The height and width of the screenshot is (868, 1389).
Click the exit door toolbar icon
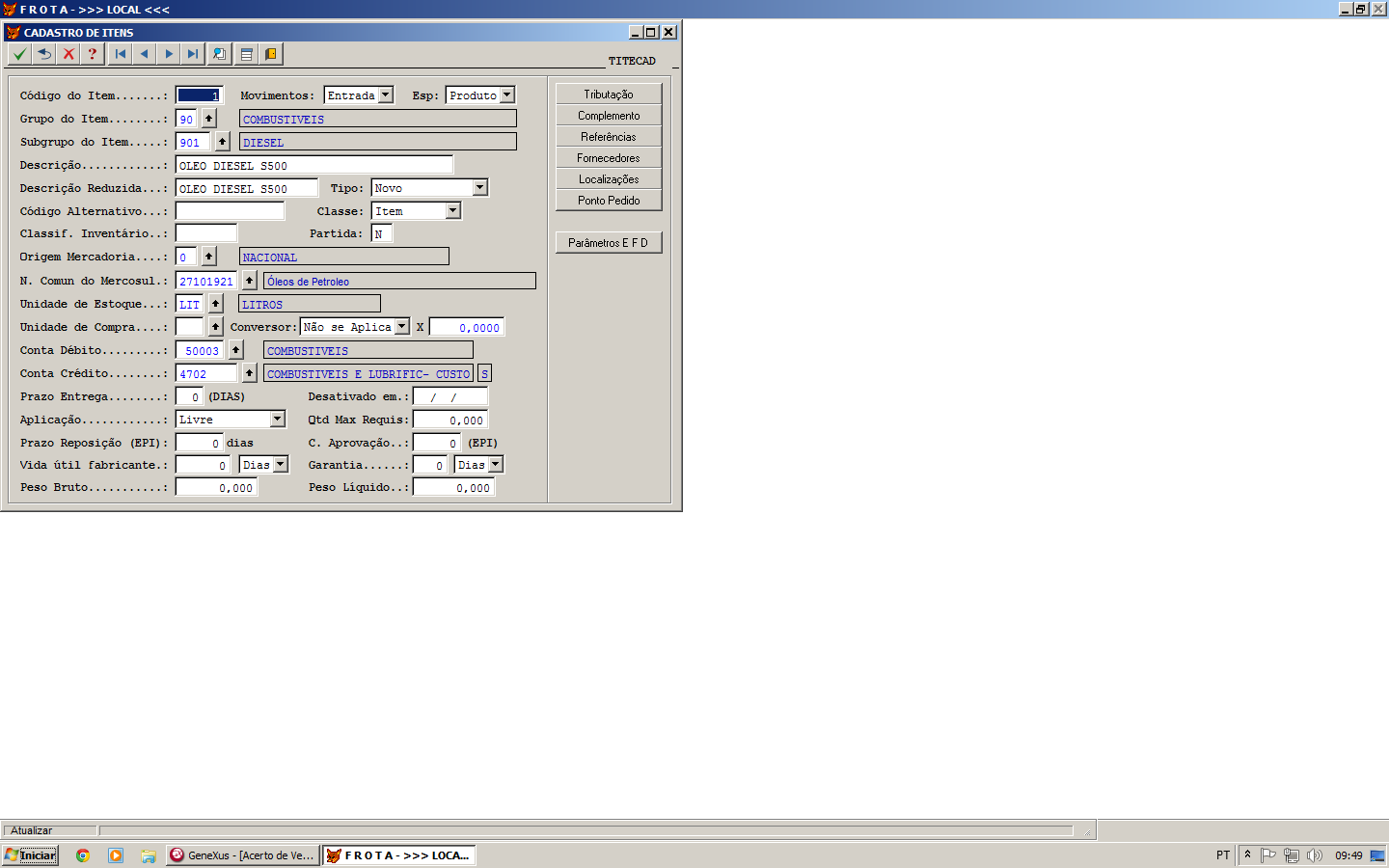(x=271, y=54)
